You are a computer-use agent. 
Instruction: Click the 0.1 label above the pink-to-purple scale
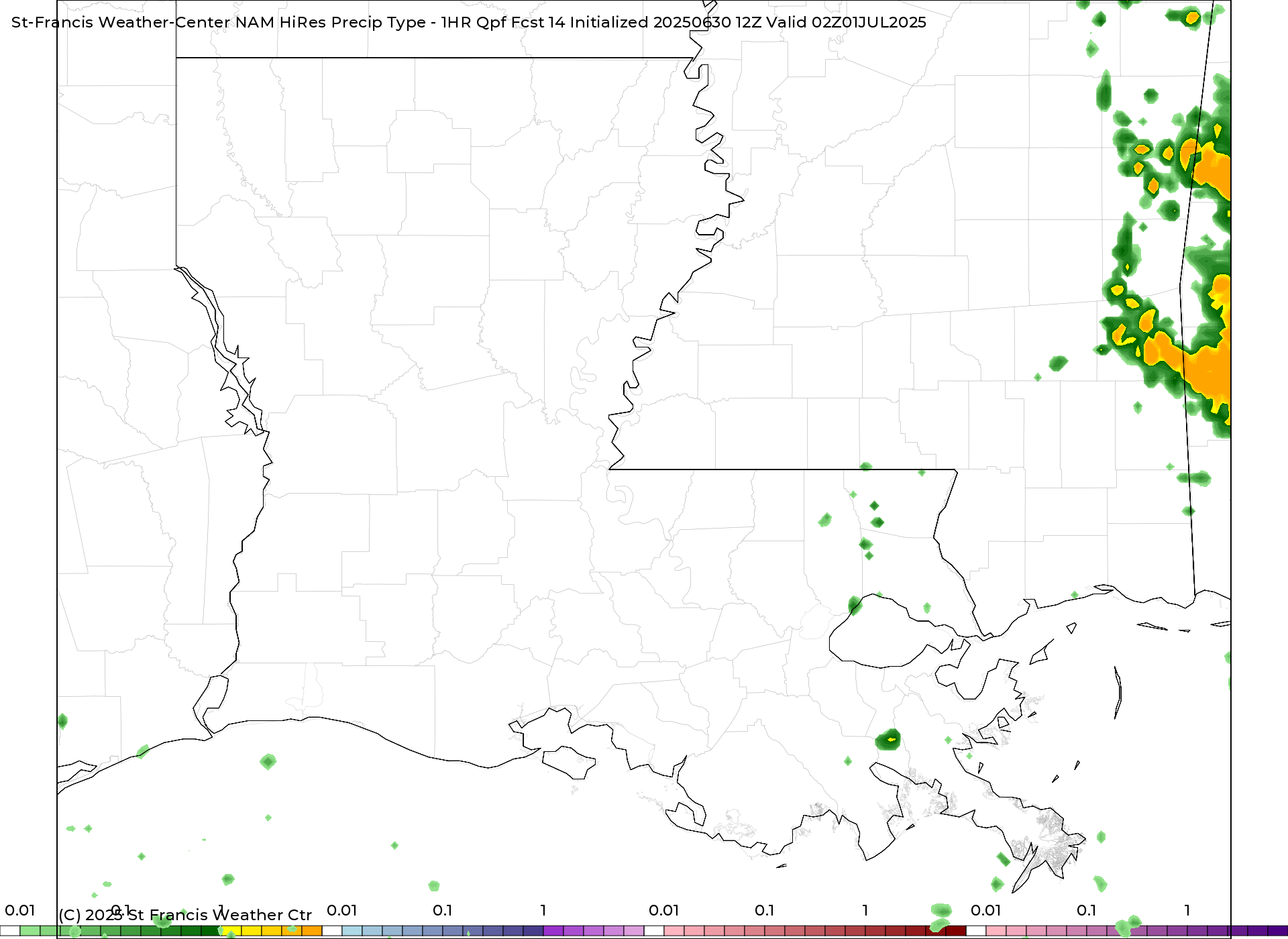(1086, 910)
